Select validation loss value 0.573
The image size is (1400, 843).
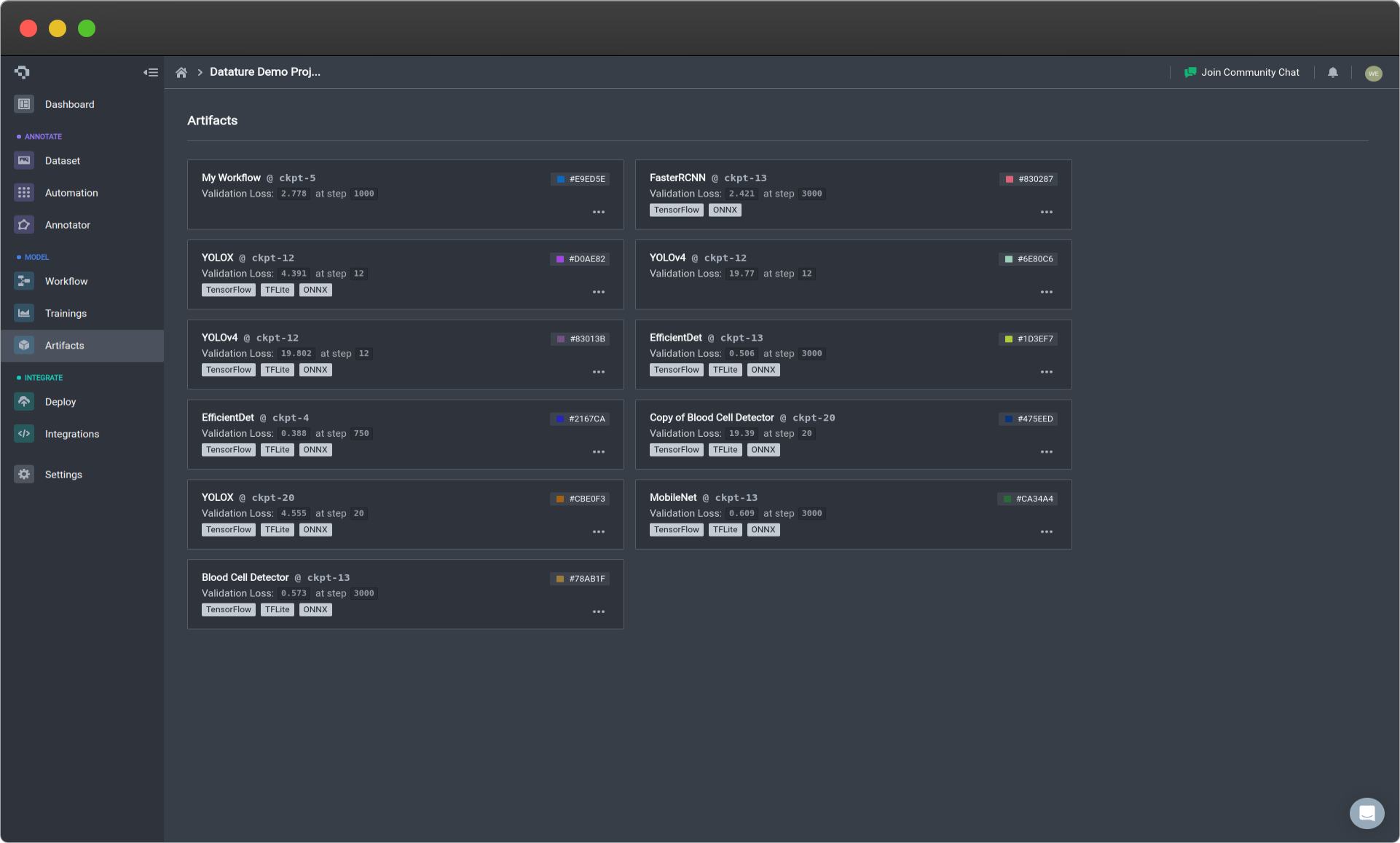294,593
